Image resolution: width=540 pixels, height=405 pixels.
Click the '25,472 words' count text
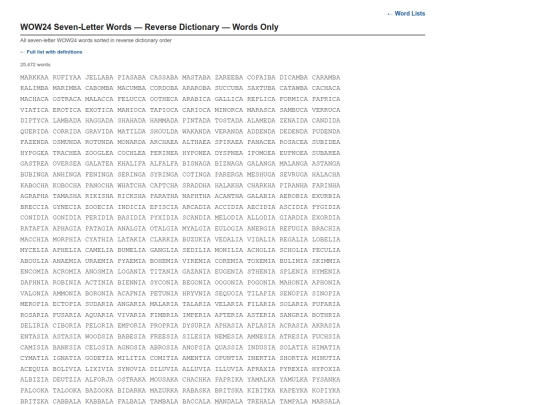point(35,65)
